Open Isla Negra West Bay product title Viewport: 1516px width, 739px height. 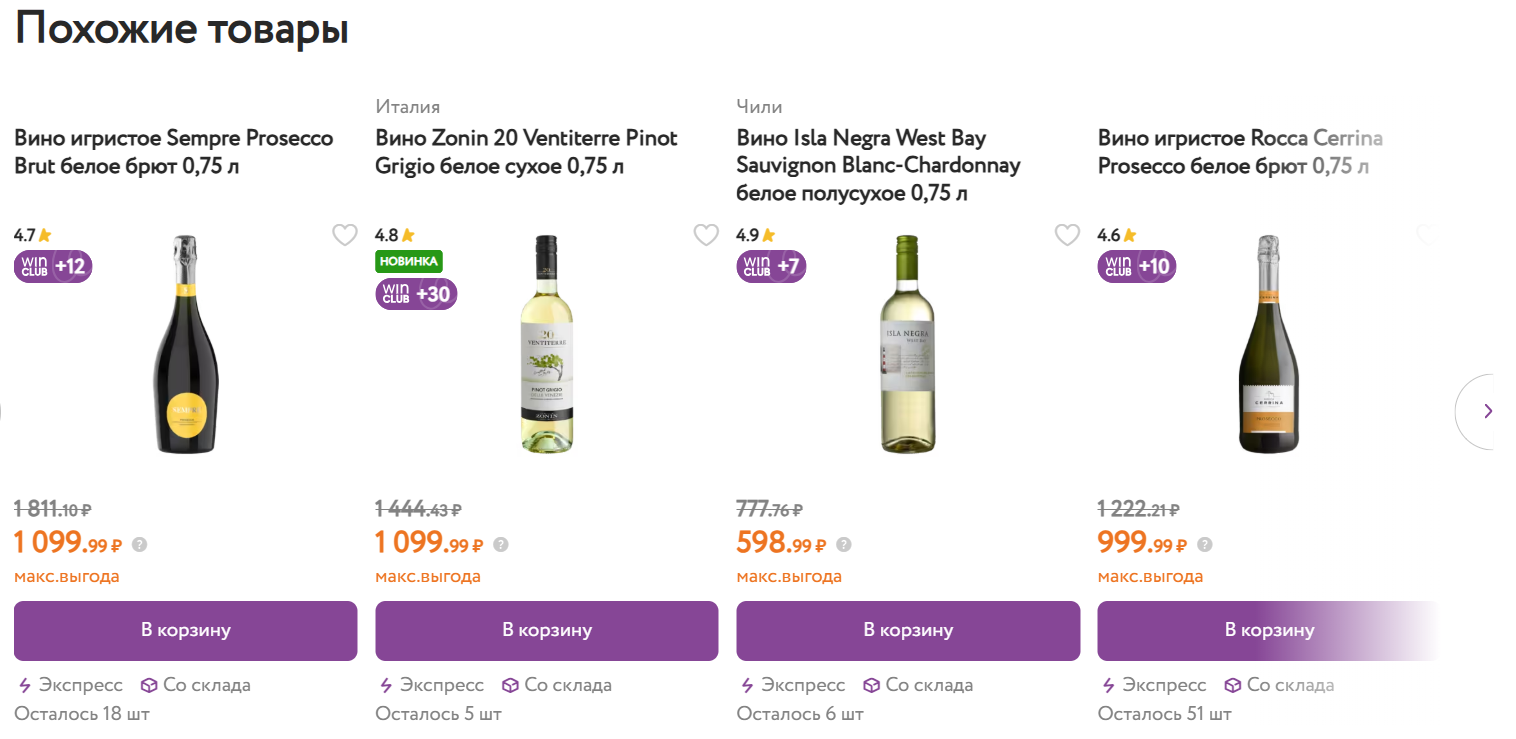[x=879, y=166]
